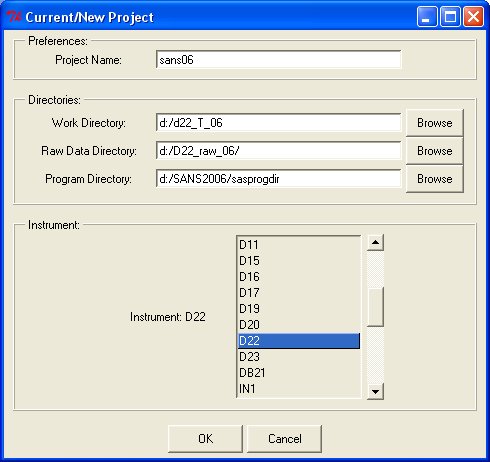Click into the Work Directory text field
Viewport: 490px width, 462px height.
click(279, 123)
